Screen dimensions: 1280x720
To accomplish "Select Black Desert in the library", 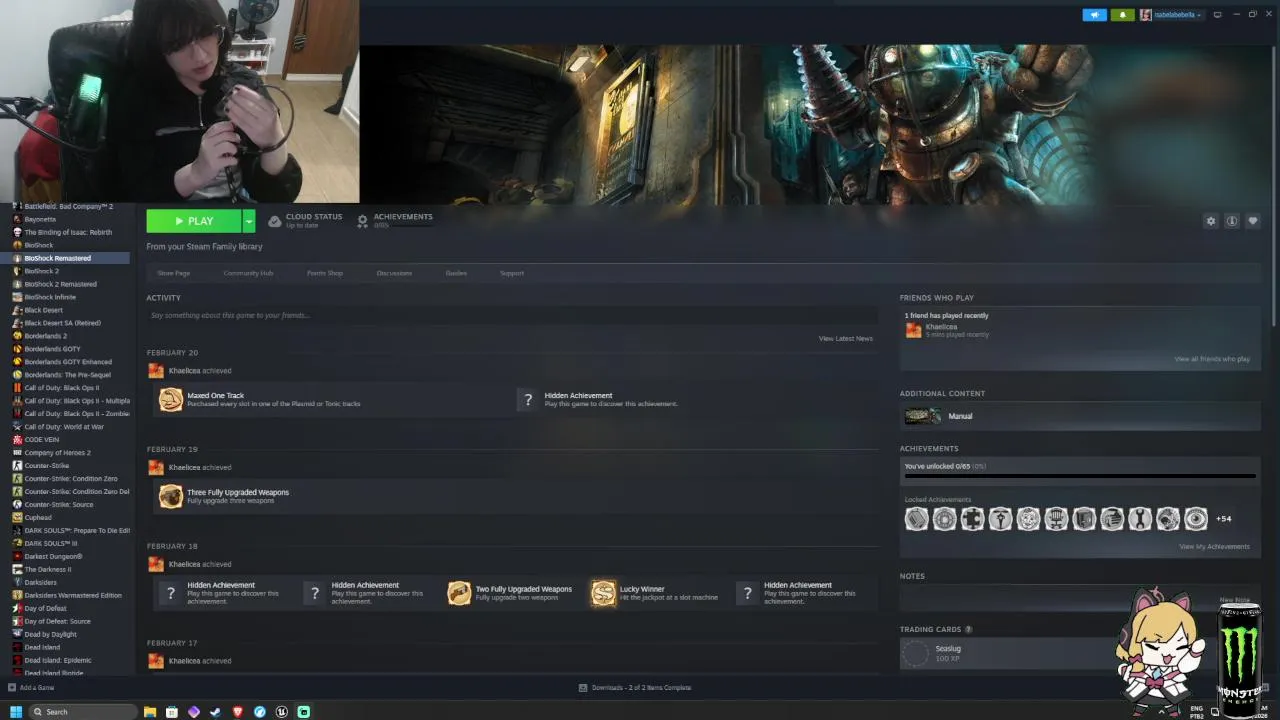I will pyautogui.click(x=43, y=310).
